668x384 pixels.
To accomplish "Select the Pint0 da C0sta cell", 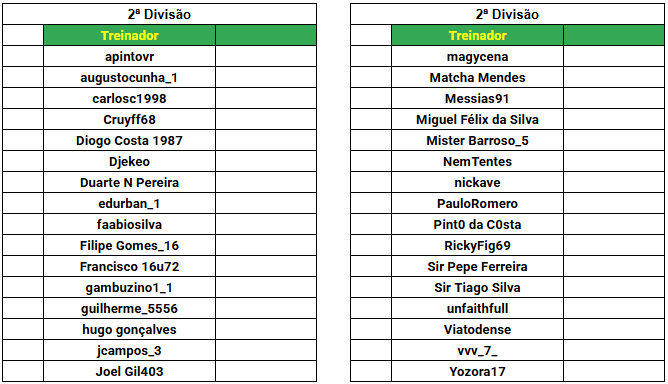I will click(x=477, y=224).
